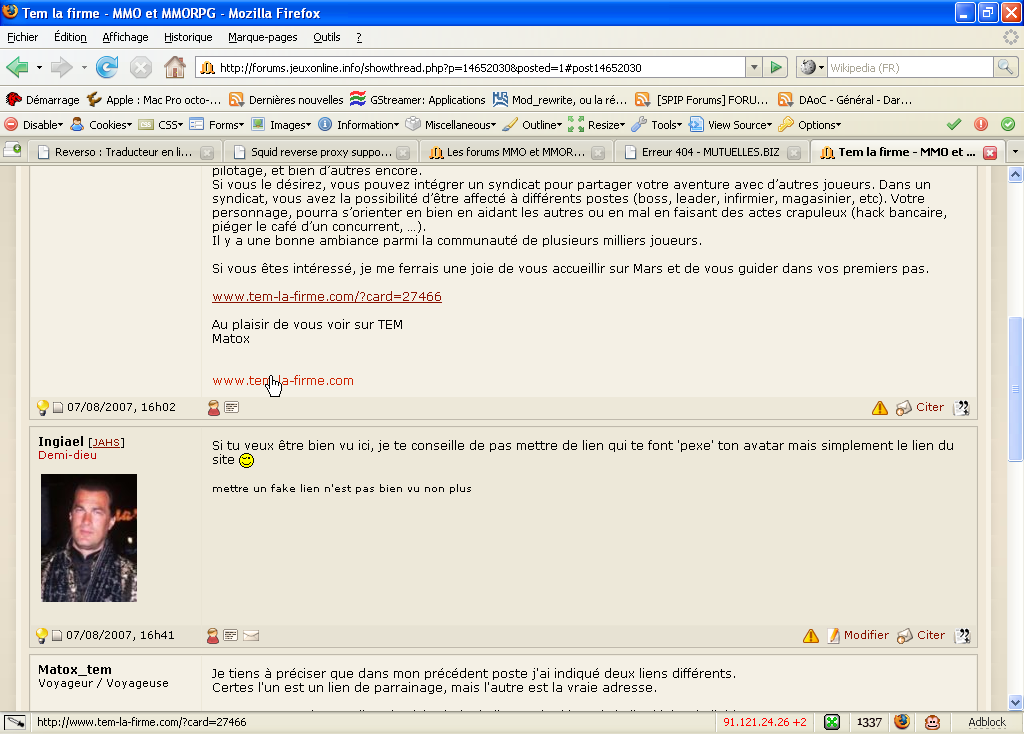Screen dimensions: 1024x734
Task: Click the Firefox icon in status bar
Action: click(902, 722)
